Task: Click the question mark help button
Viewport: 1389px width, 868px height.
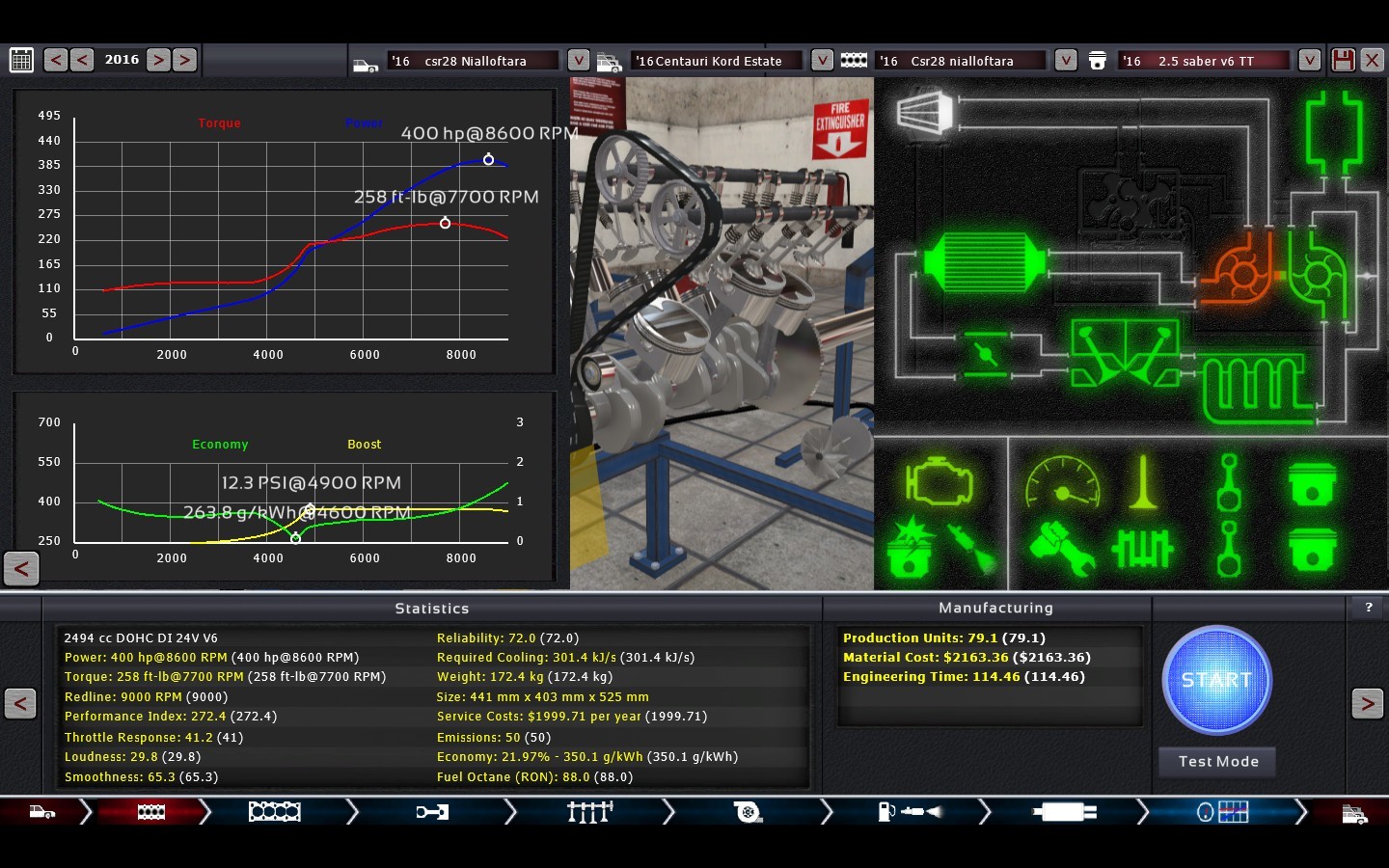Action: [x=1368, y=607]
